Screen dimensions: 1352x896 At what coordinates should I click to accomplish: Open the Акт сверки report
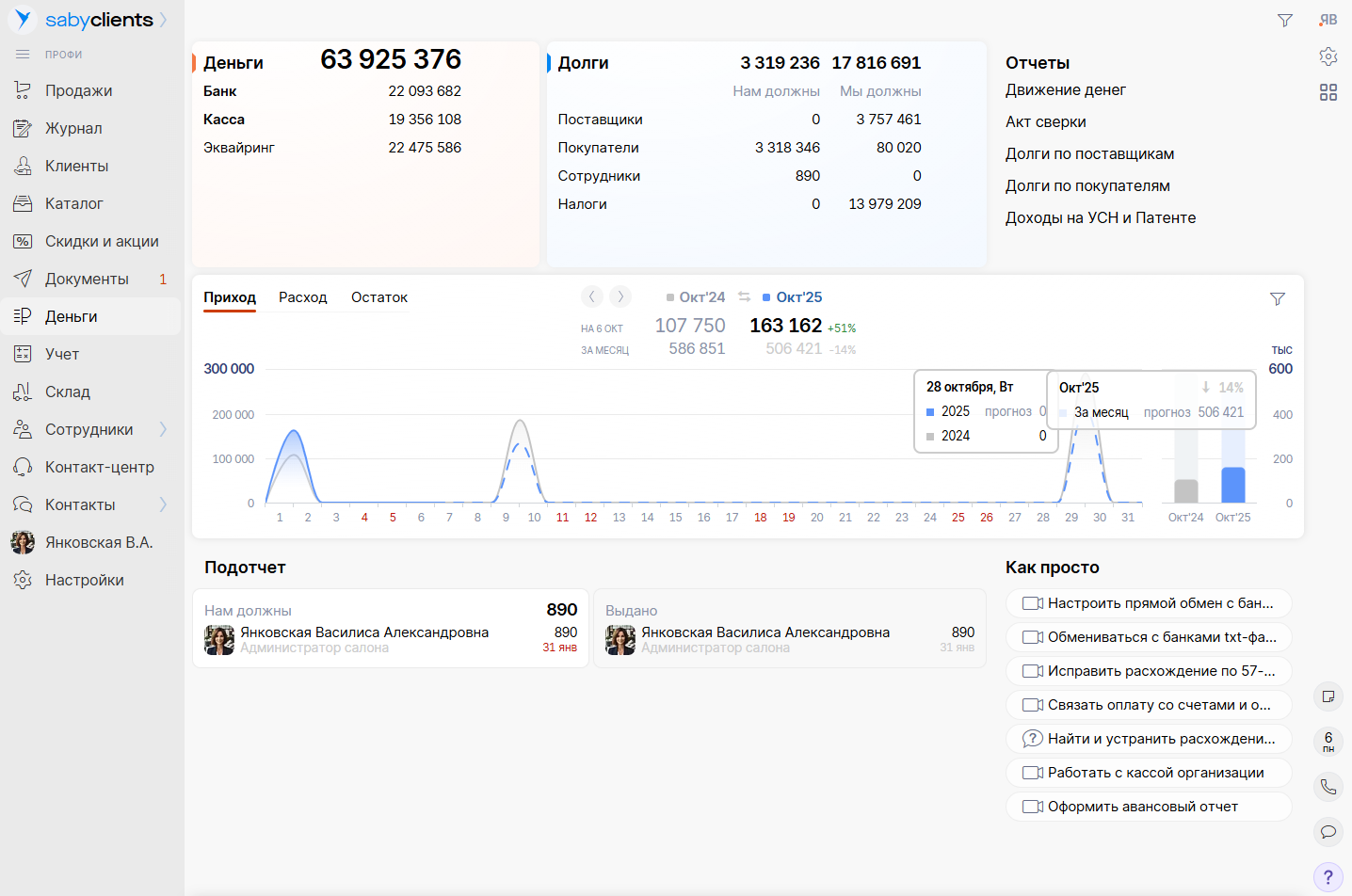point(1045,122)
